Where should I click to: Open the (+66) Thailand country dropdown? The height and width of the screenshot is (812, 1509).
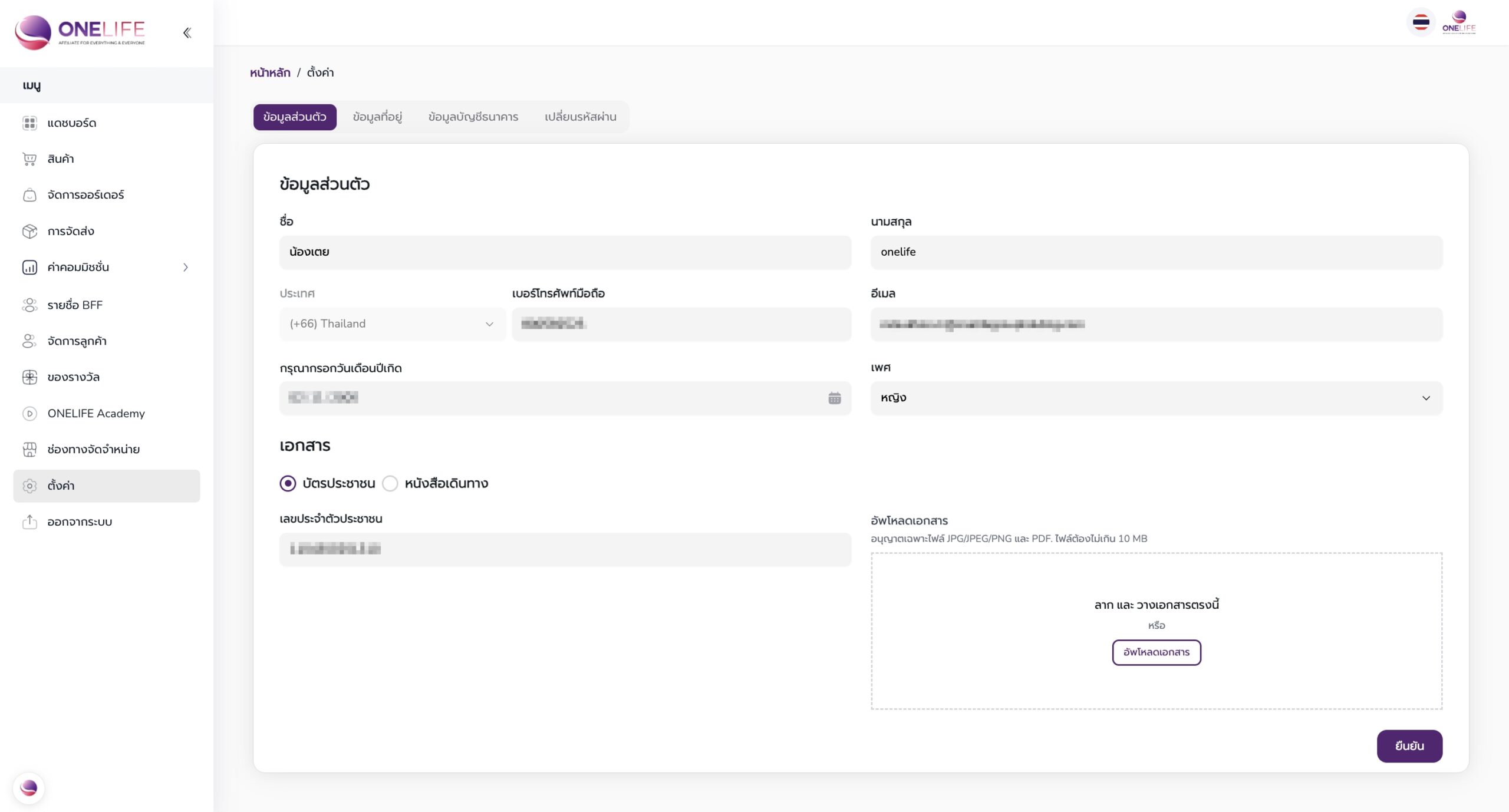(x=392, y=324)
